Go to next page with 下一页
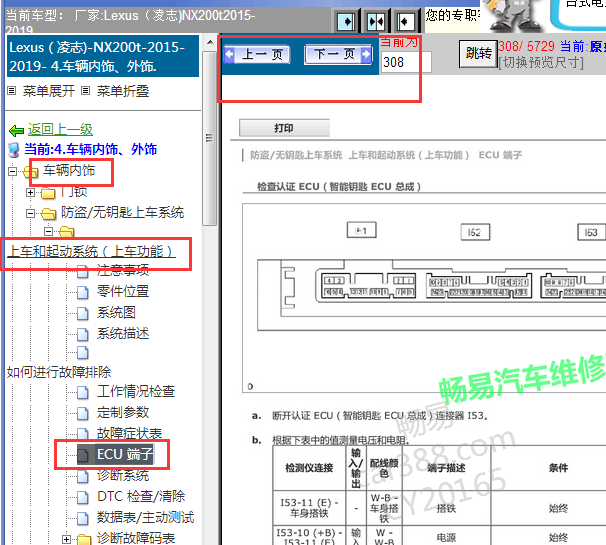 pyautogui.click(x=338, y=54)
